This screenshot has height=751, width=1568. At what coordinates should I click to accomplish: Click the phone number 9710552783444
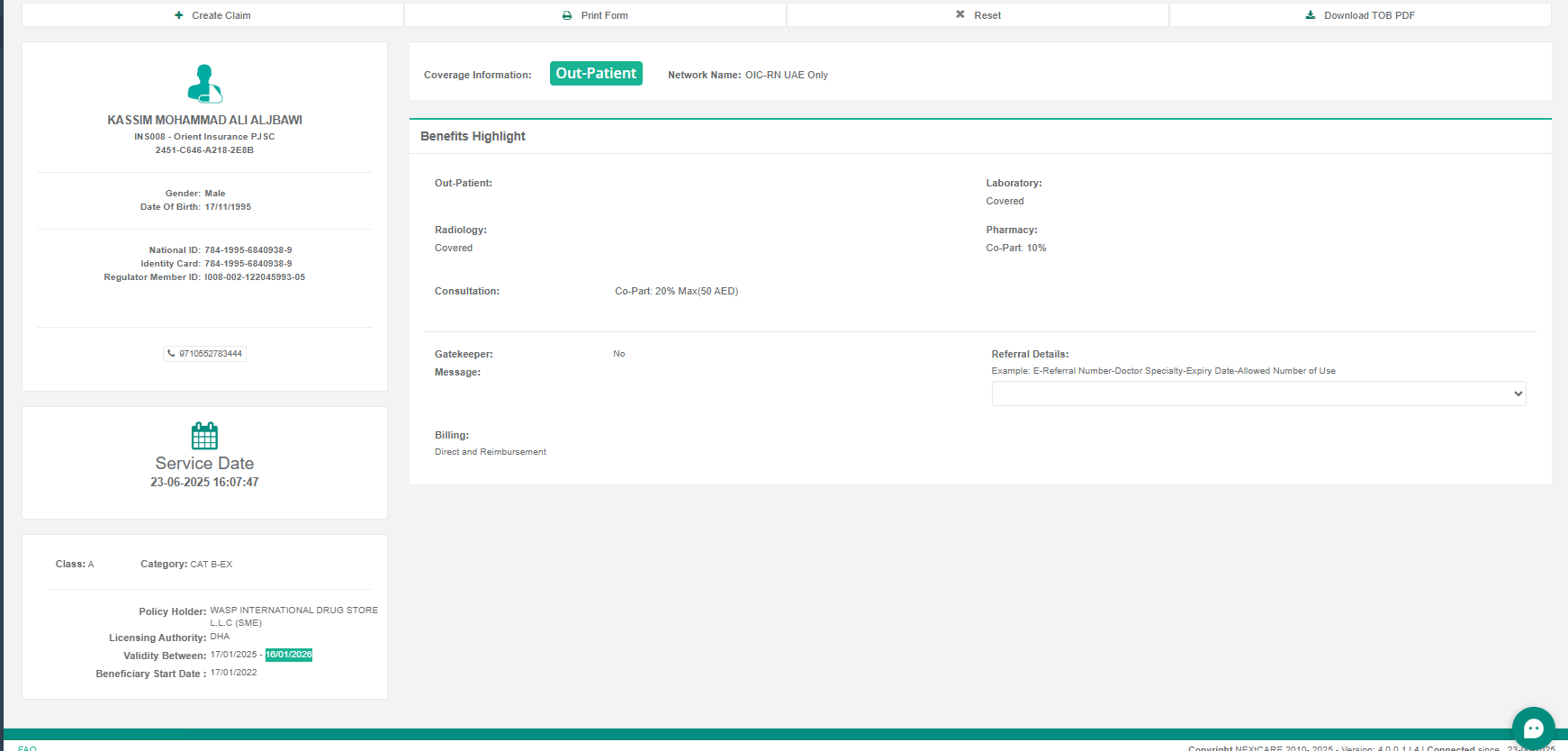(x=211, y=354)
